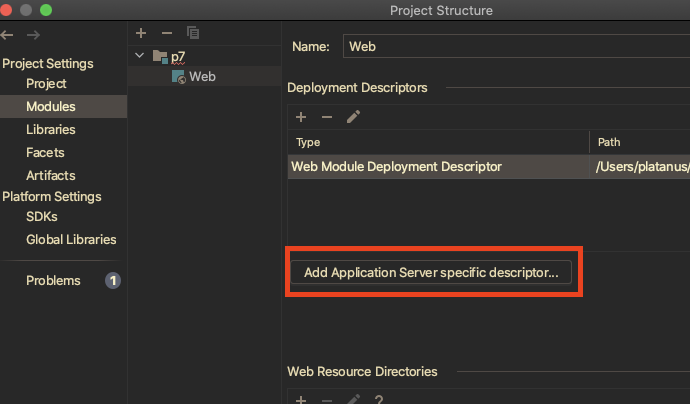Open the SDKs platform settings
This screenshot has height=404, width=690.
click(42, 217)
